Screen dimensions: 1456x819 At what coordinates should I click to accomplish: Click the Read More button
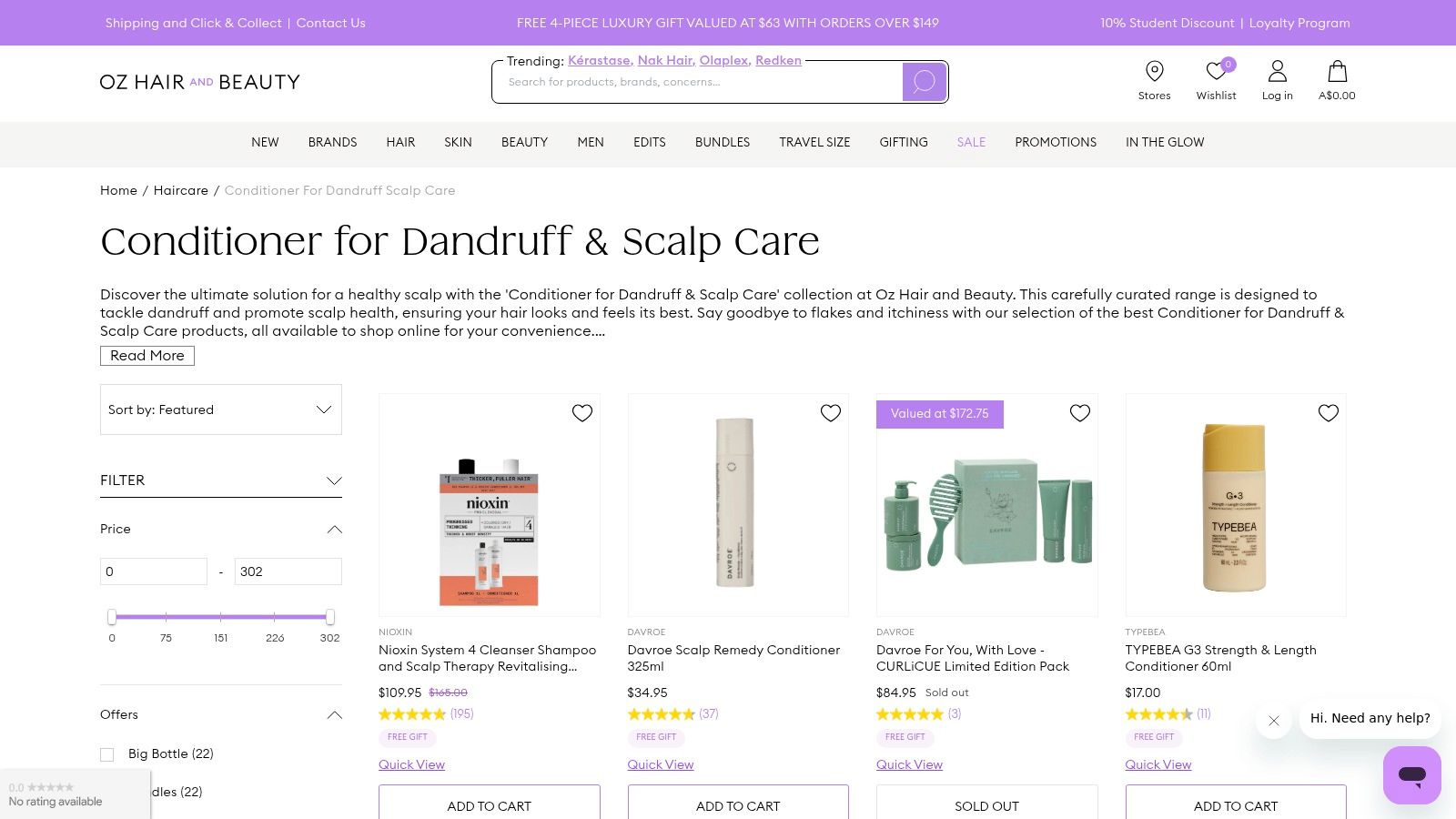coord(147,356)
